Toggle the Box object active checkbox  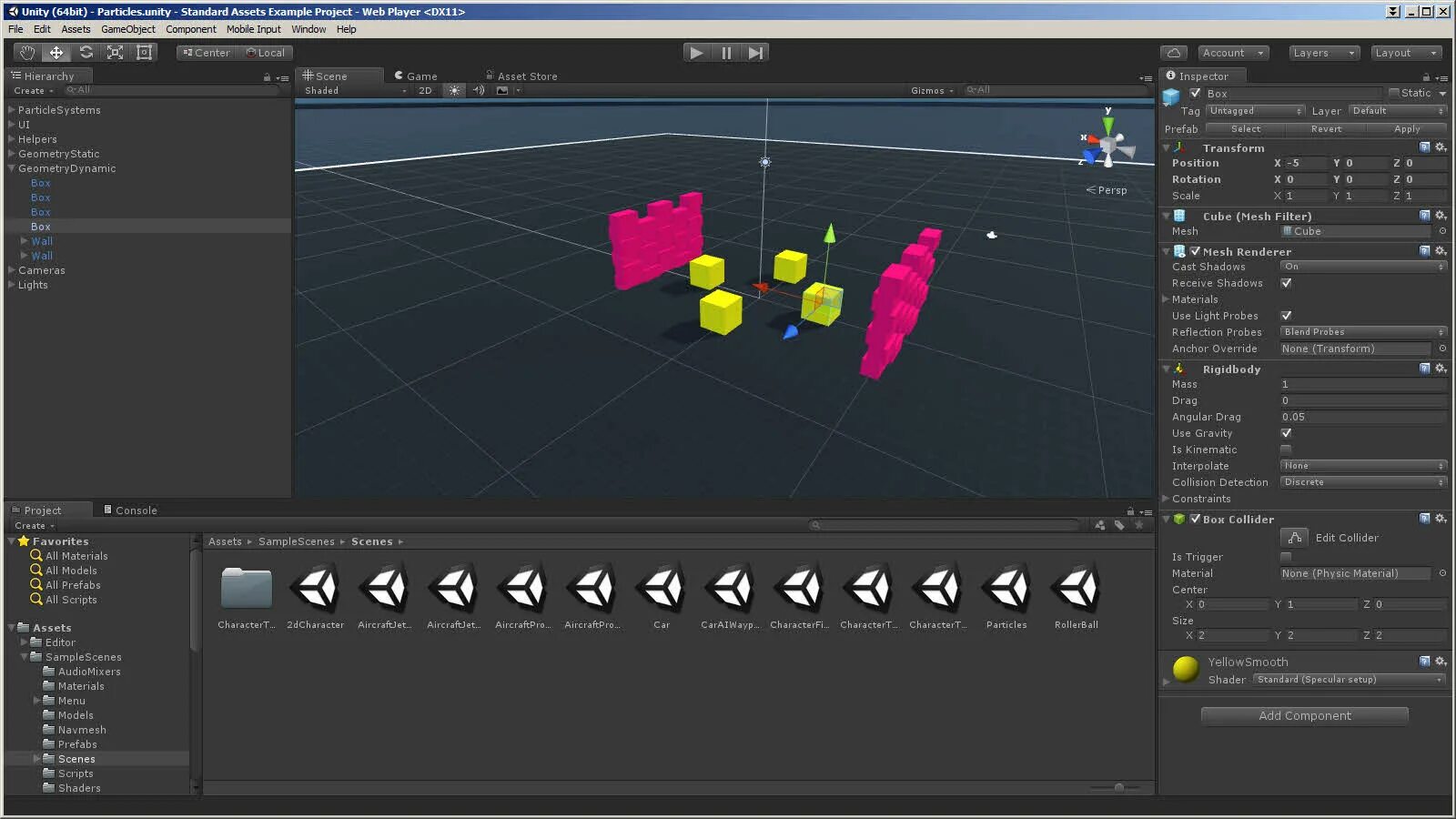point(1195,94)
